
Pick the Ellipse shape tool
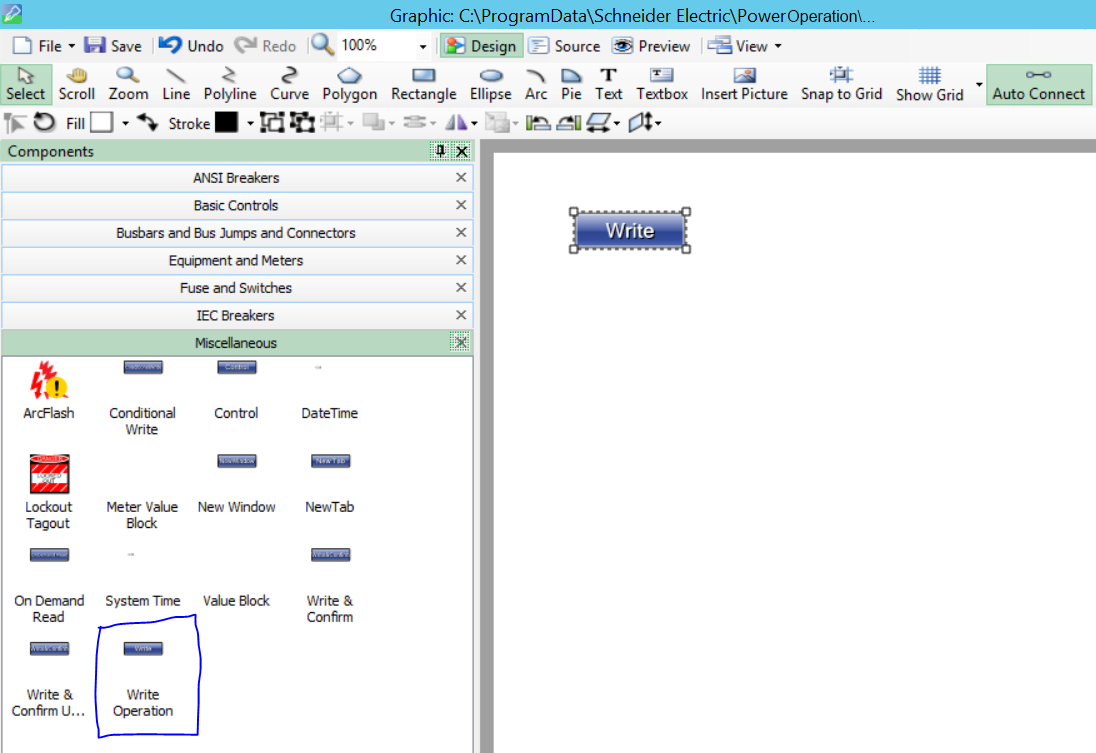[490, 84]
